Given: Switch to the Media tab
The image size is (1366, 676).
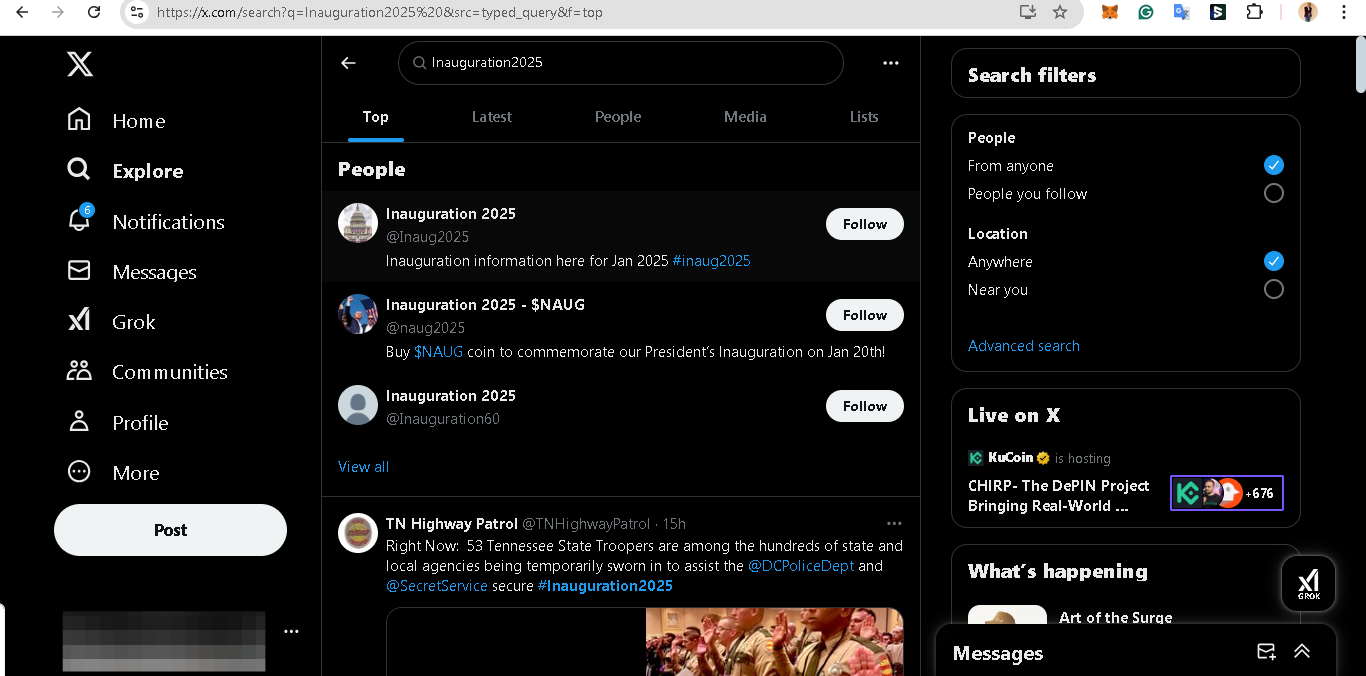Looking at the screenshot, I should (x=745, y=117).
